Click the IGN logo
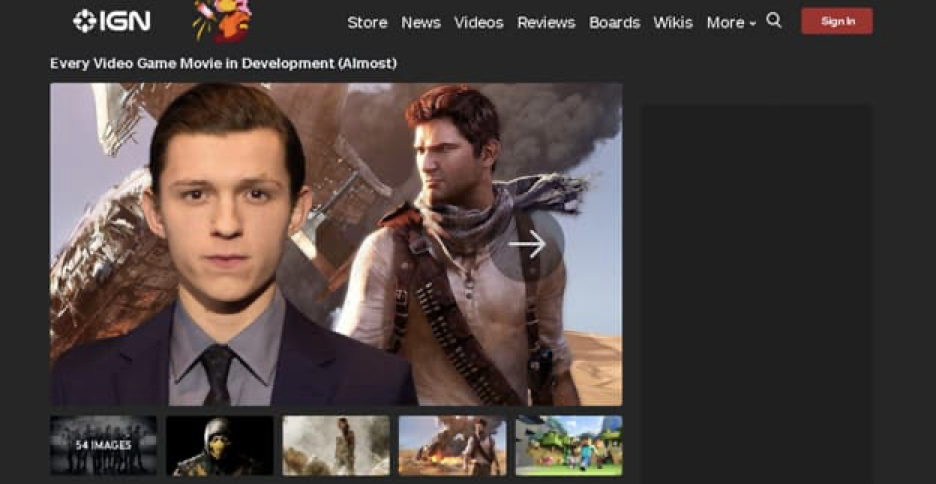Screen dimensions: 936x484 (x=112, y=21)
